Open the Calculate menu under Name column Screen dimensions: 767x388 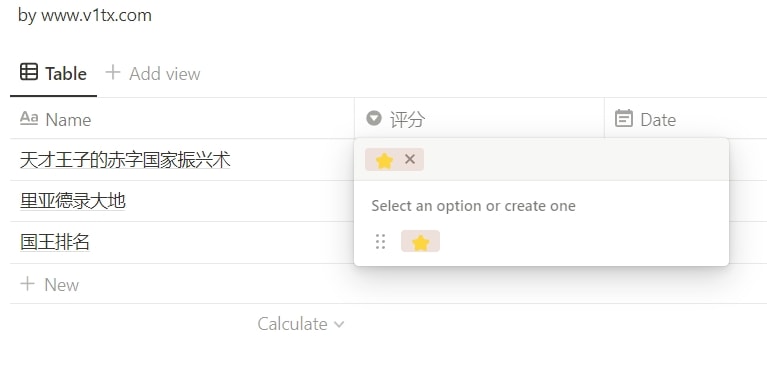tap(301, 324)
